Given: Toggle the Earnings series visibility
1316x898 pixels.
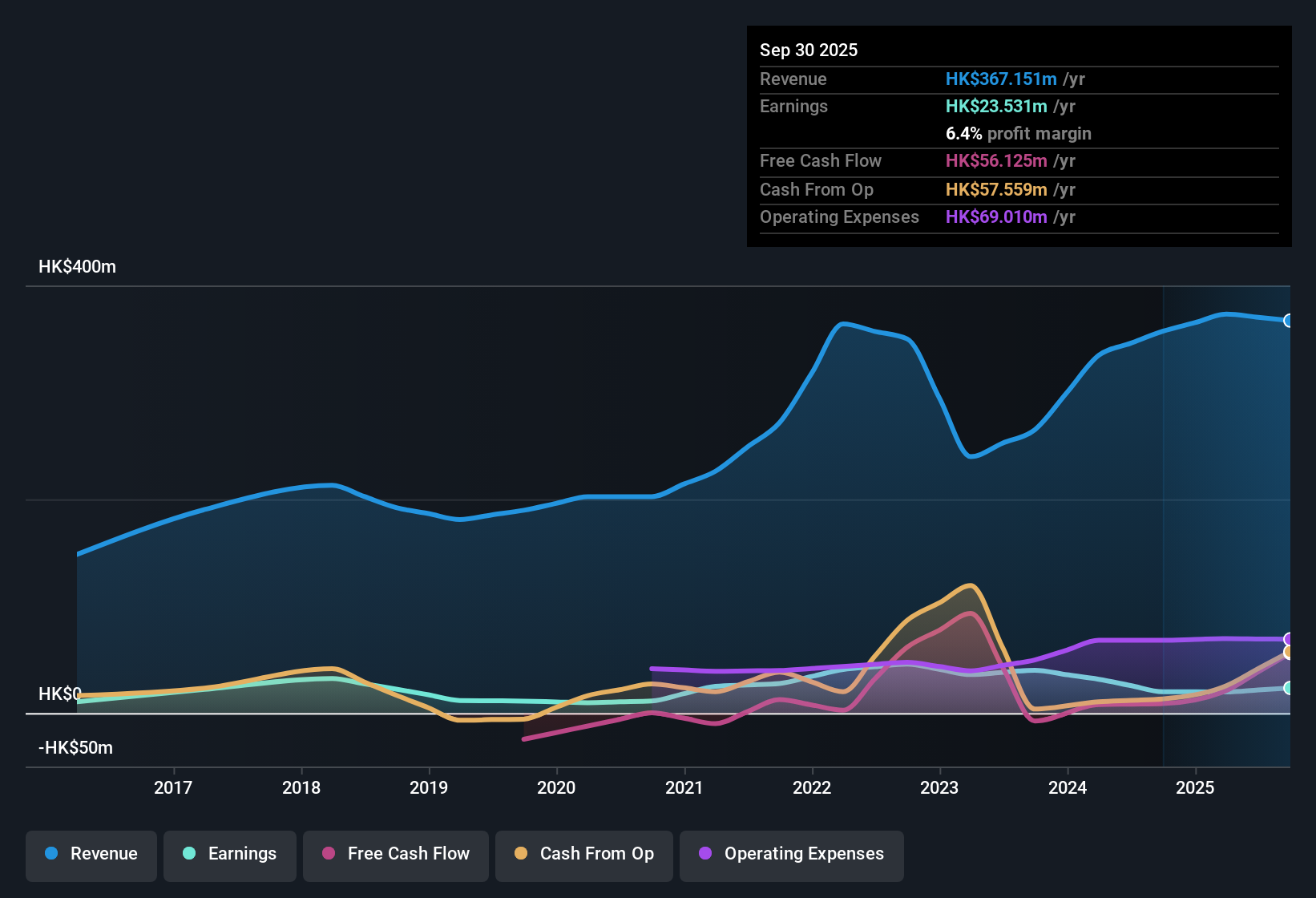Looking at the screenshot, I should click(229, 855).
